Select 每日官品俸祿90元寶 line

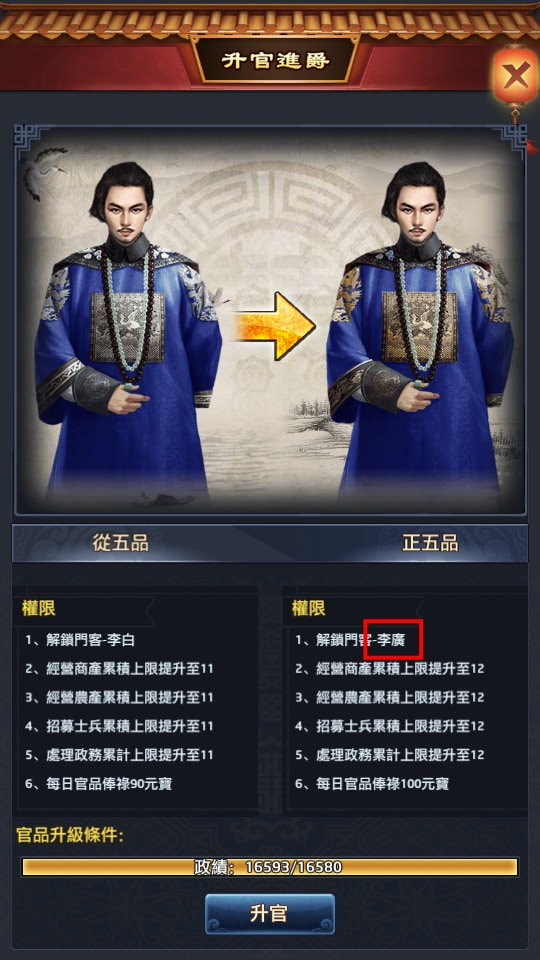[x=99, y=784]
